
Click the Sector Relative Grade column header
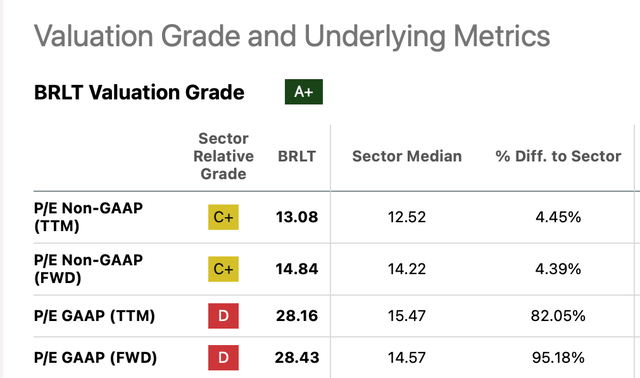coord(223,156)
